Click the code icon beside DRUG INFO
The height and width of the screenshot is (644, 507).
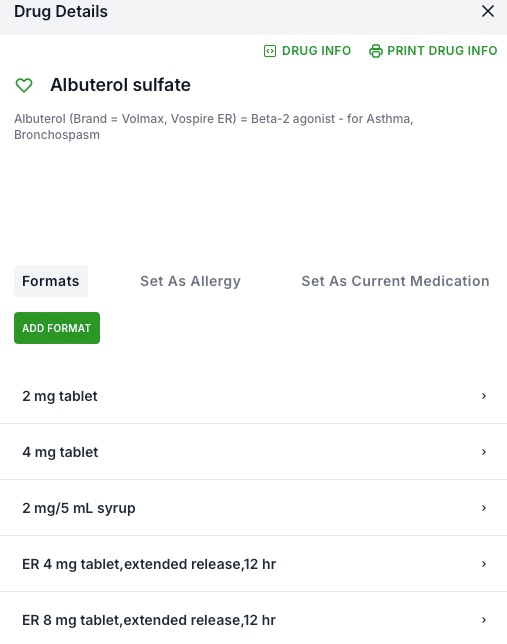click(270, 51)
